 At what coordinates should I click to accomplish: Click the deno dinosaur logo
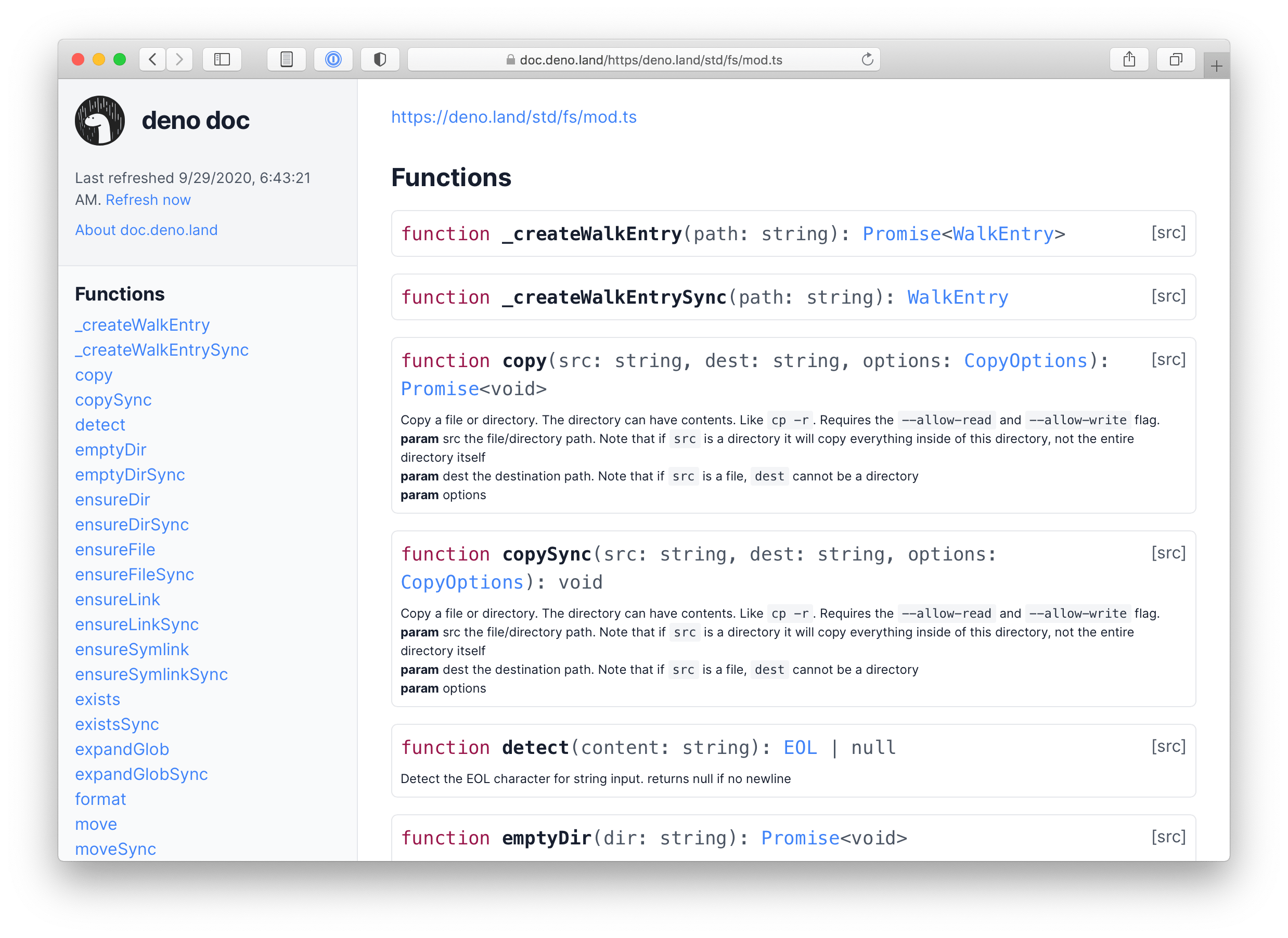click(x=100, y=121)
